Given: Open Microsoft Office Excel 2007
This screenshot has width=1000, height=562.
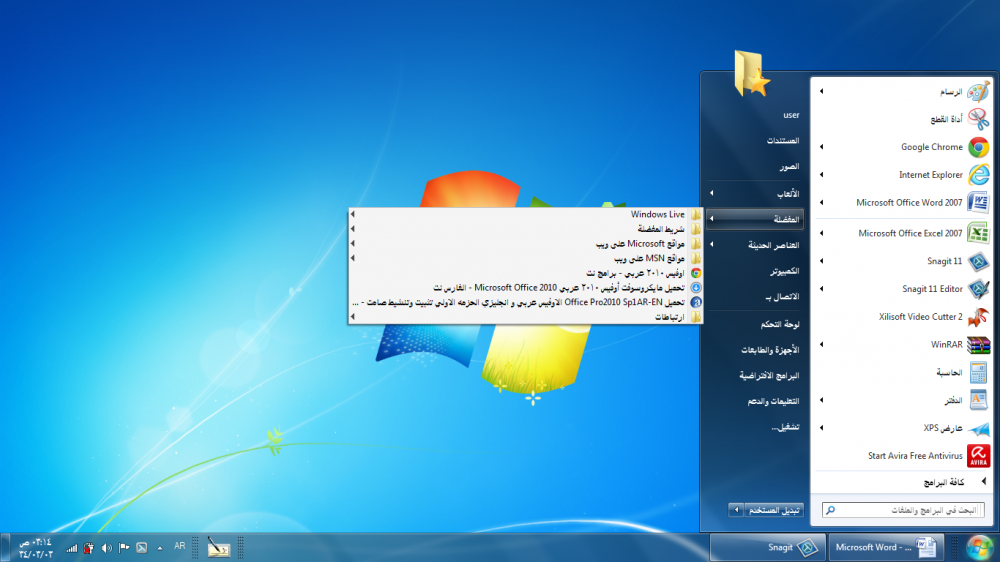Looking at the screenshot, I should pyautogui.click(x=908, y=233).
